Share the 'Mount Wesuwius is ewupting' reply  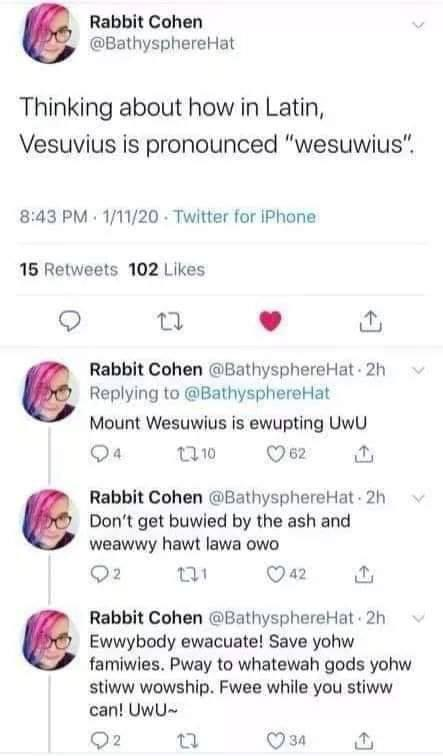[x=363, y=453]
